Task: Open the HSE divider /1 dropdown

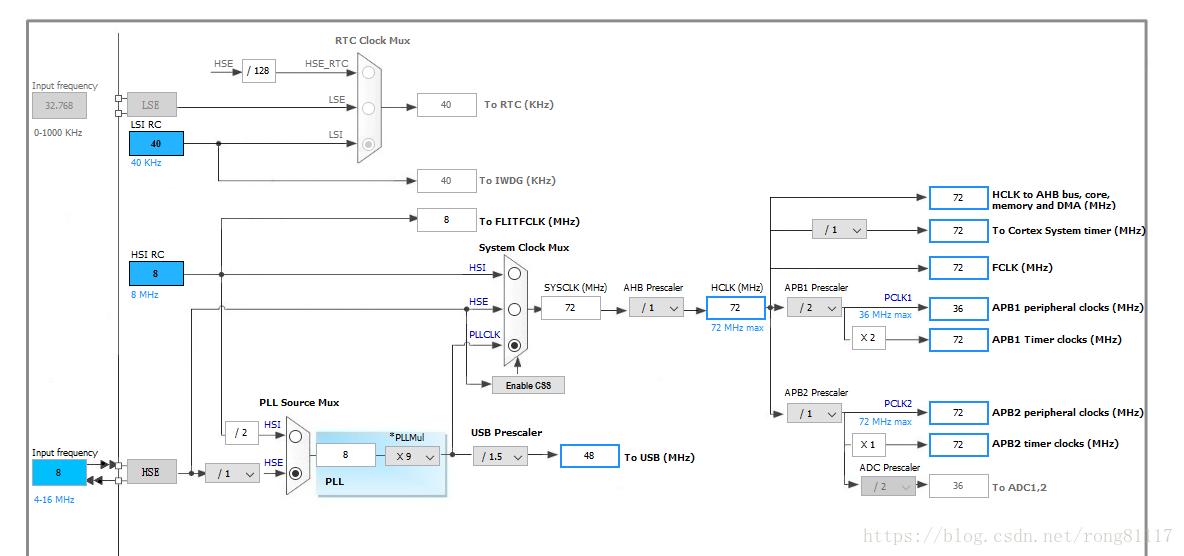Action: [x=233, y=473]
